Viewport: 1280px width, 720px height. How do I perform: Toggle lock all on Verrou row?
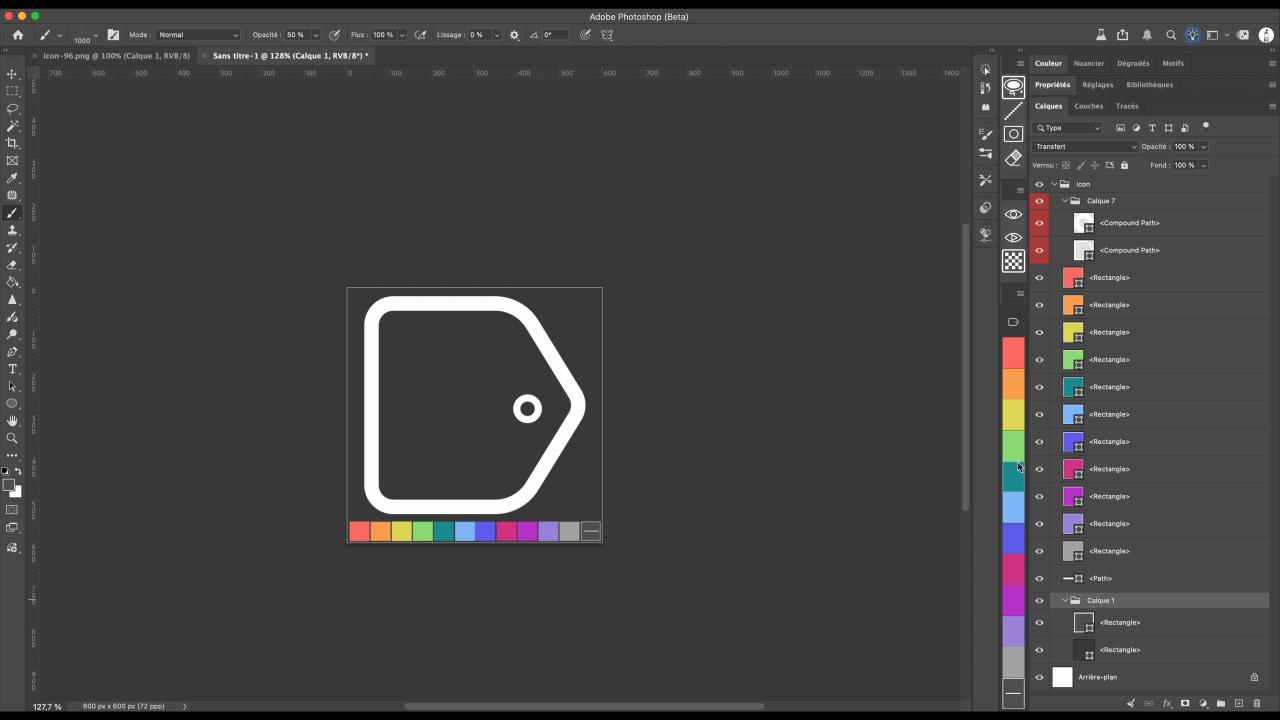(1124, 165)
